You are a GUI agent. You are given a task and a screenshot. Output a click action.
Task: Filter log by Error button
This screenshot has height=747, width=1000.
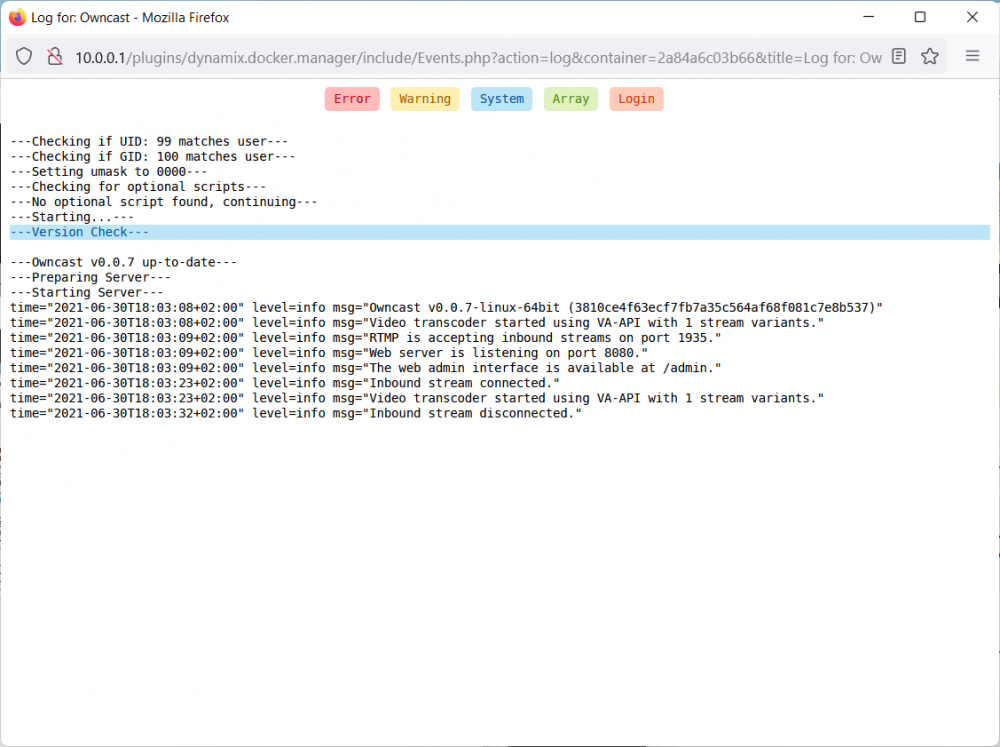[352, 99]
